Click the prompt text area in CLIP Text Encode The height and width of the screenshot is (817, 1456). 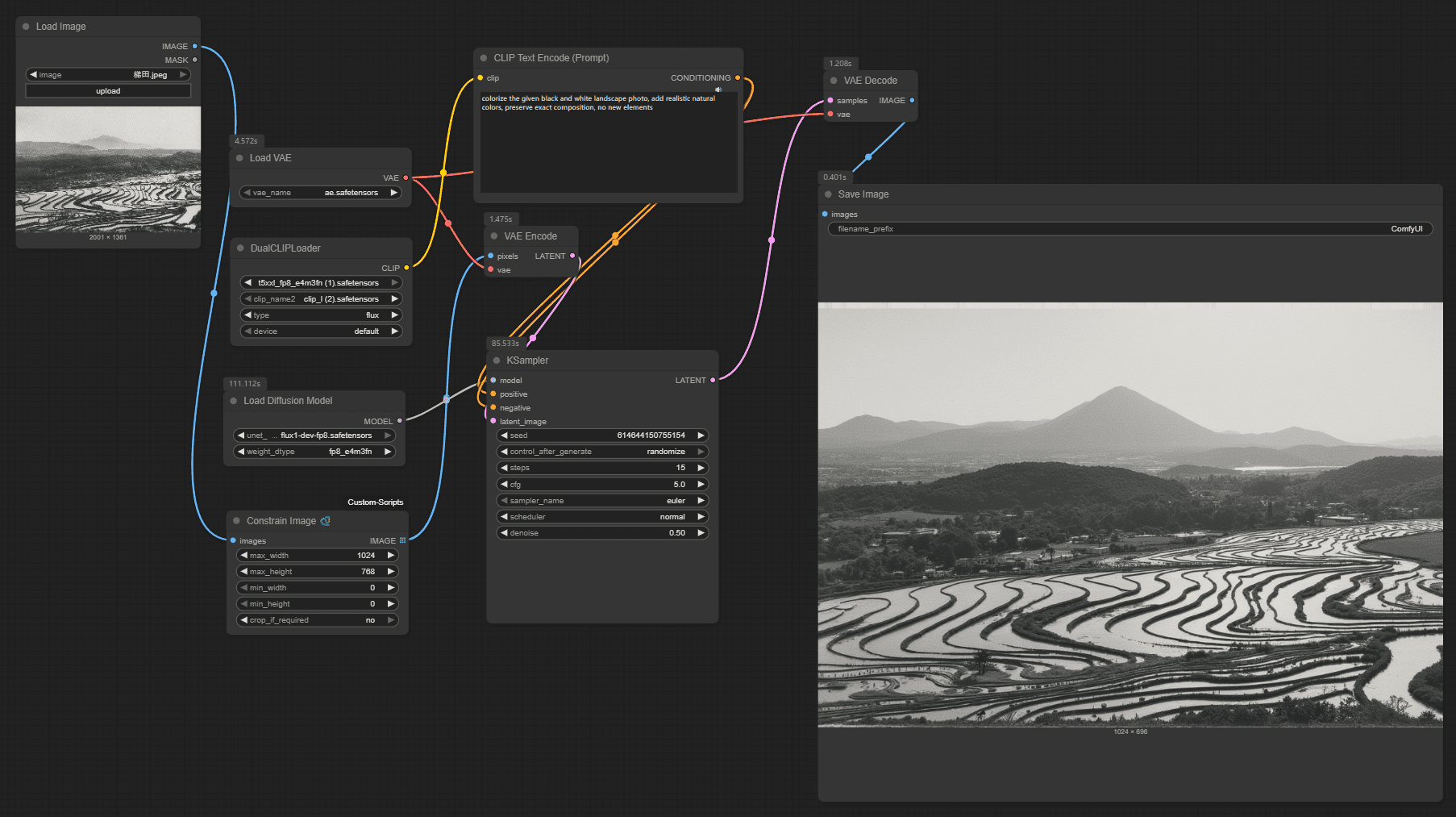click(609, 142)
